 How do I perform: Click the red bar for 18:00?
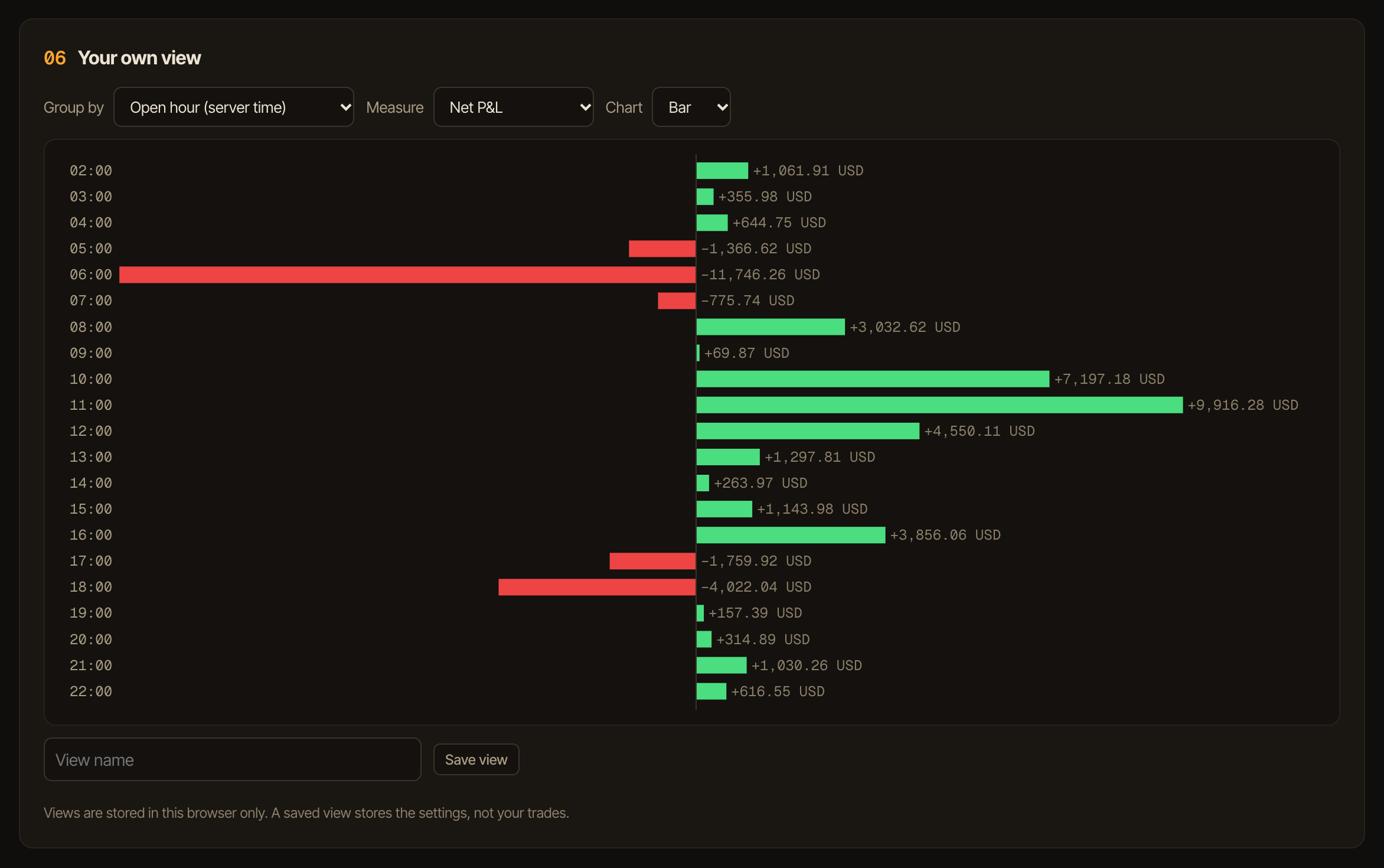pos(597,587)
